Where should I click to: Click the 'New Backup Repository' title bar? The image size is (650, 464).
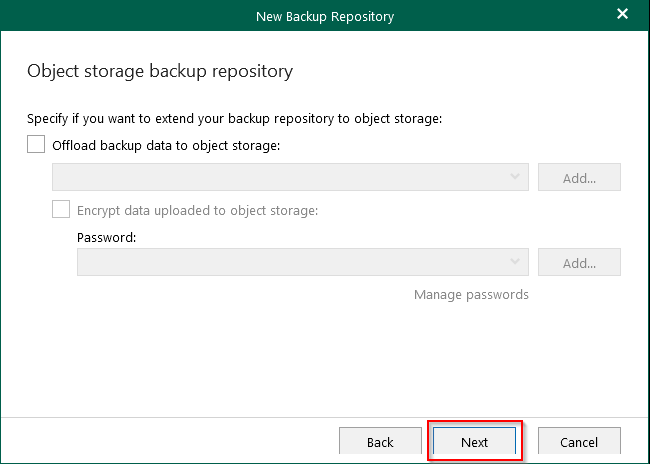point(325,16)
